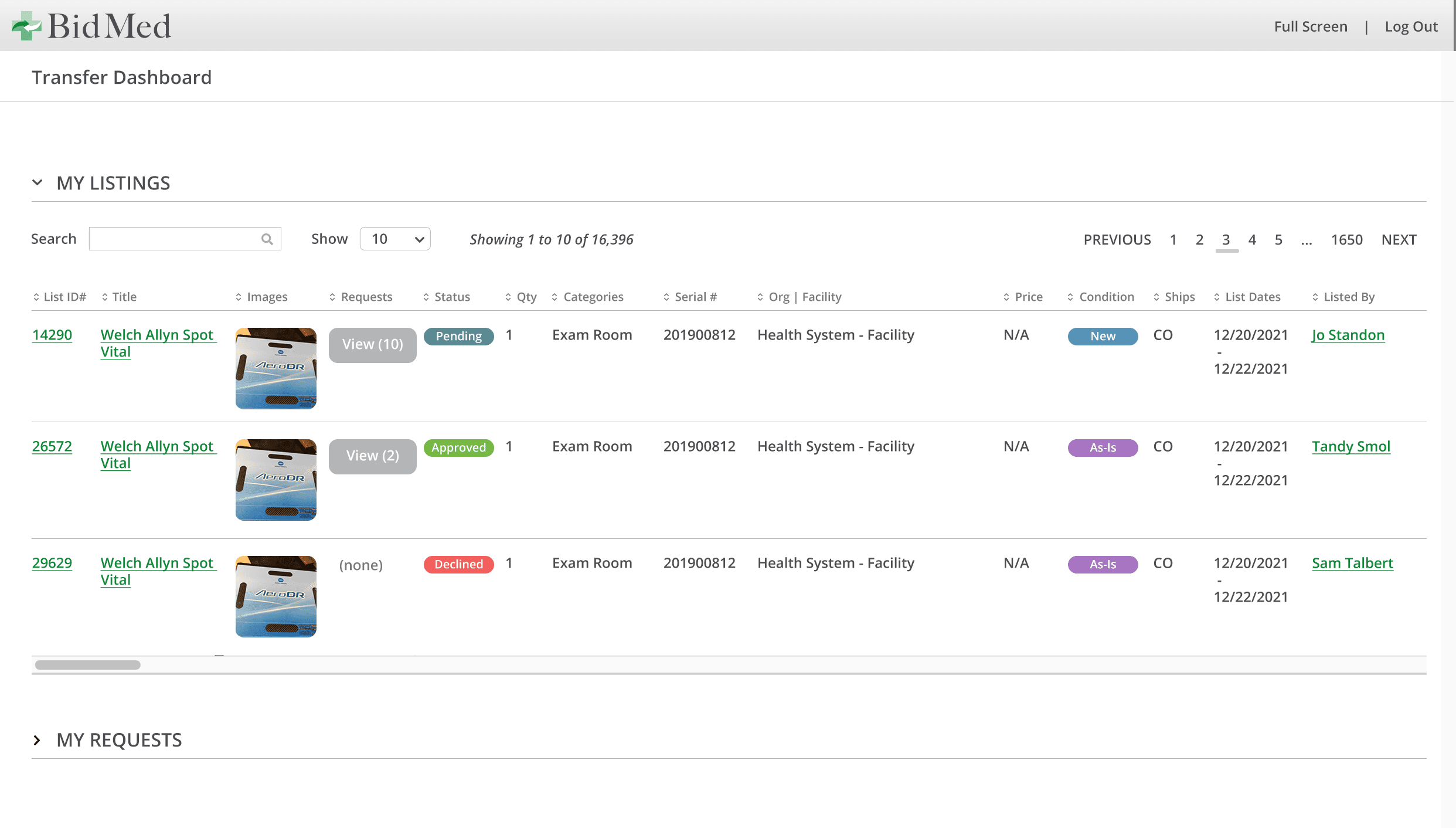Viewport: 1456px width, 828px height.
Task: Sort by List Dates column
Action: click(x=1247, y=297)
